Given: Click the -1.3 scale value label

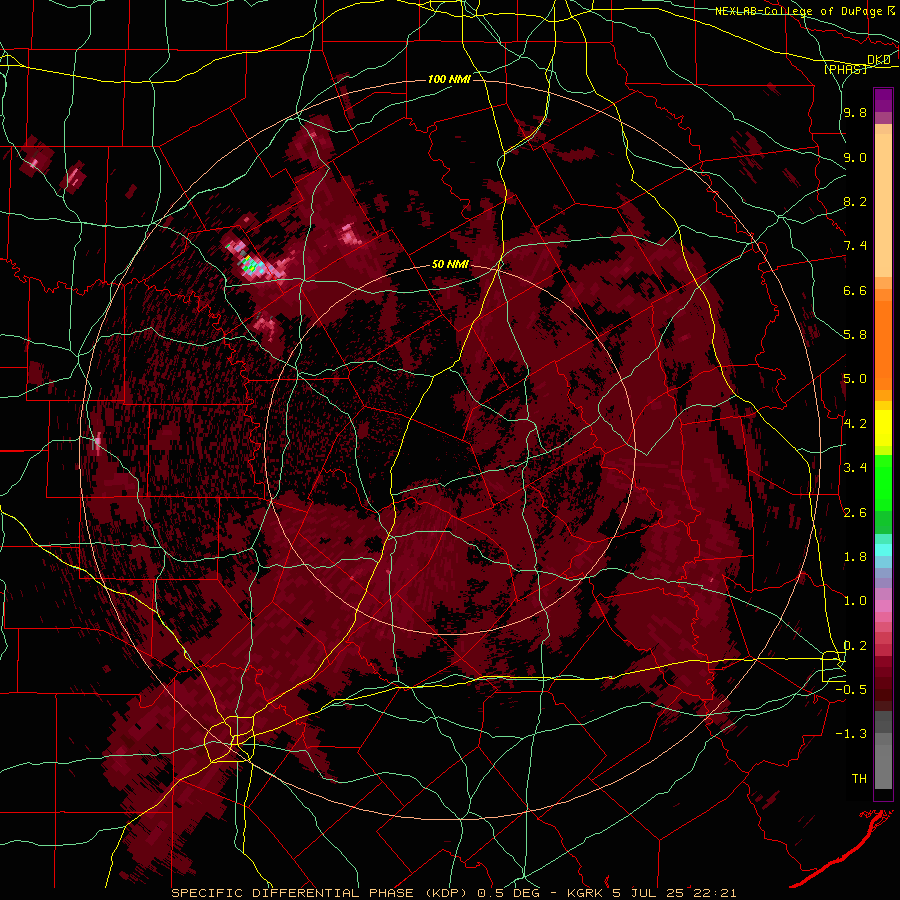Looking at the screenshot, I should pos(851,734).
